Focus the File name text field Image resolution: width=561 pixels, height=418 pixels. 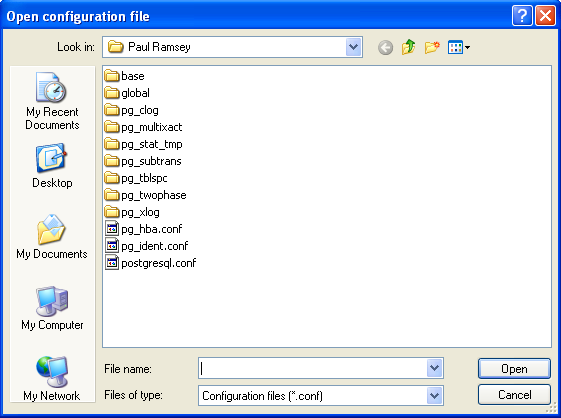click(313, 368)
